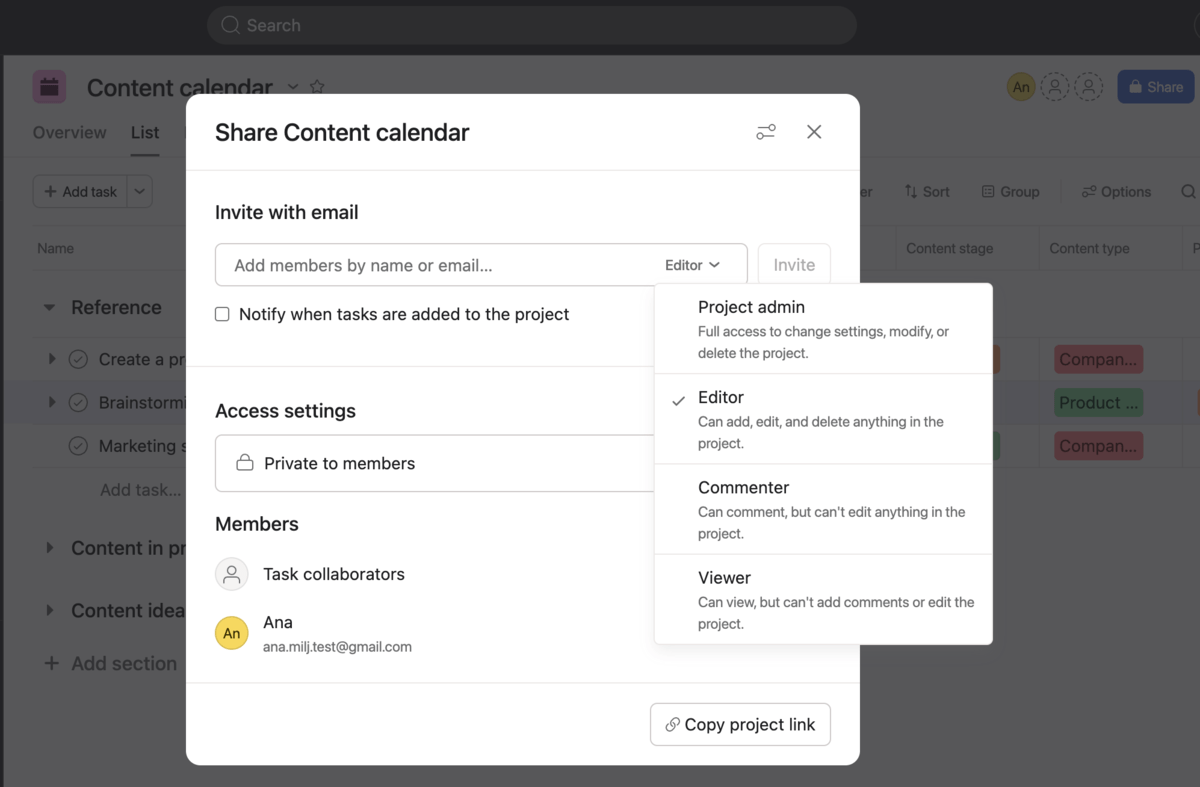
Task: Click the green Product content tag
Action: pyautogui.click(x=1097, y=402)
